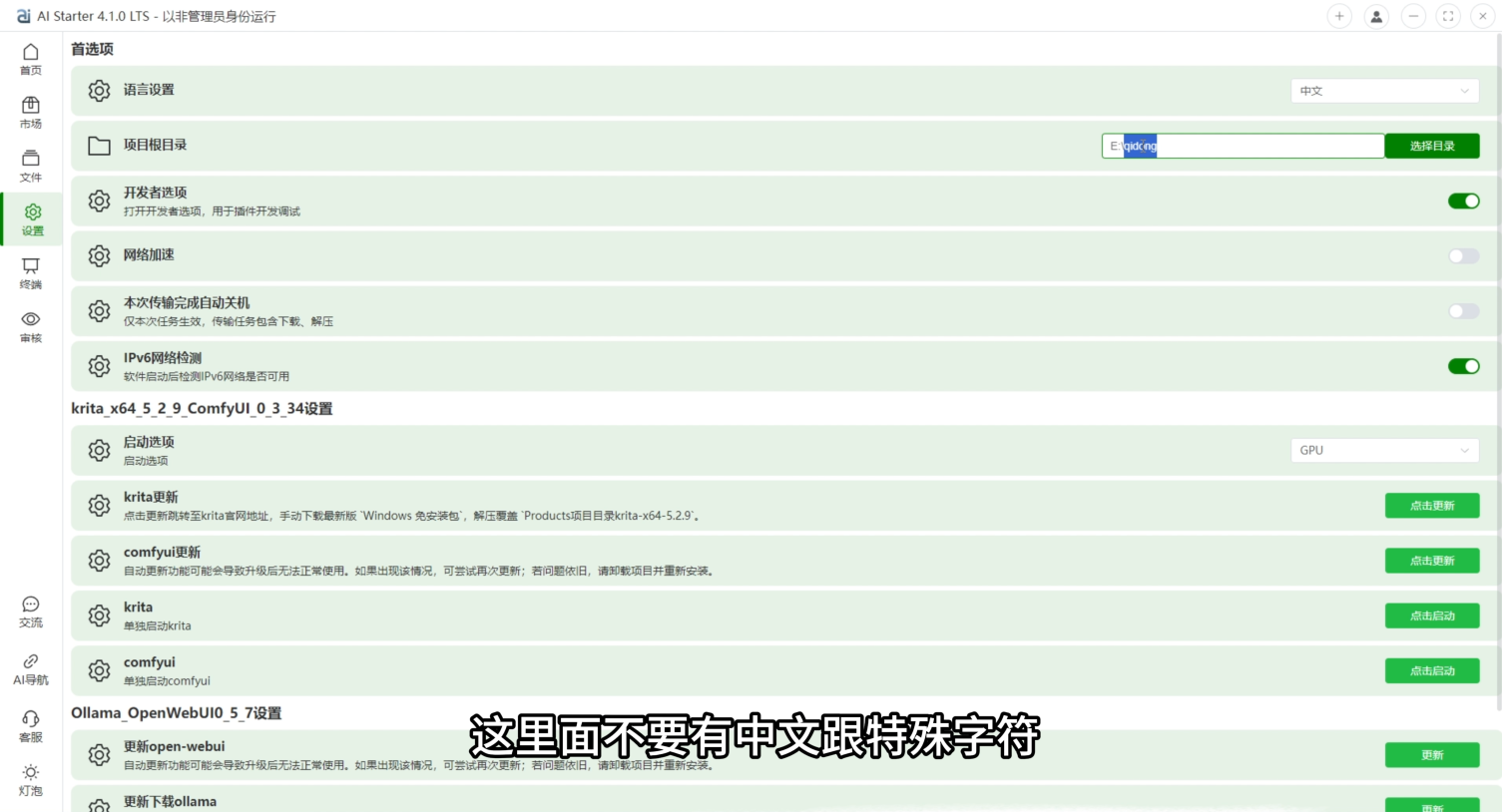Click the 单独启动comfyui description text
The width and height of the screenshot is (1502, 812).
(167, 681)
